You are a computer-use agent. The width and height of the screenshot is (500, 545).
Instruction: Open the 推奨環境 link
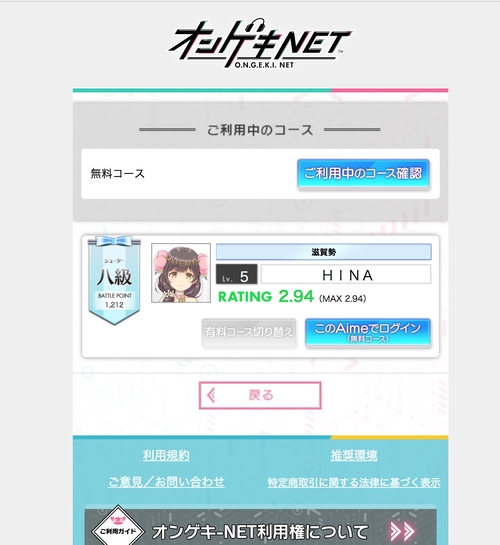354,455
